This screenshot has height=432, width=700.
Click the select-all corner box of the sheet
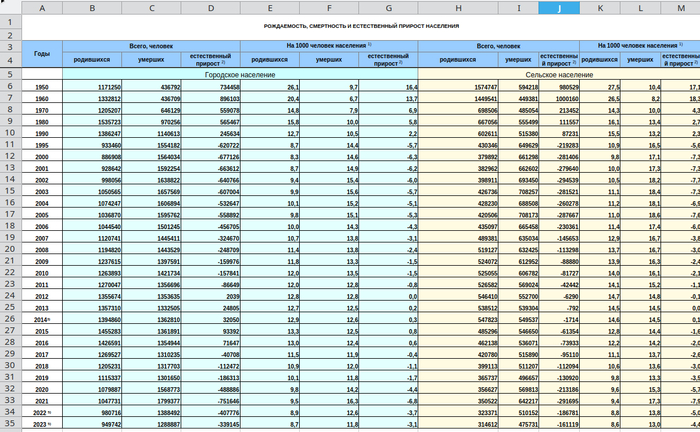pyautogui.click(x=10, y=8)
